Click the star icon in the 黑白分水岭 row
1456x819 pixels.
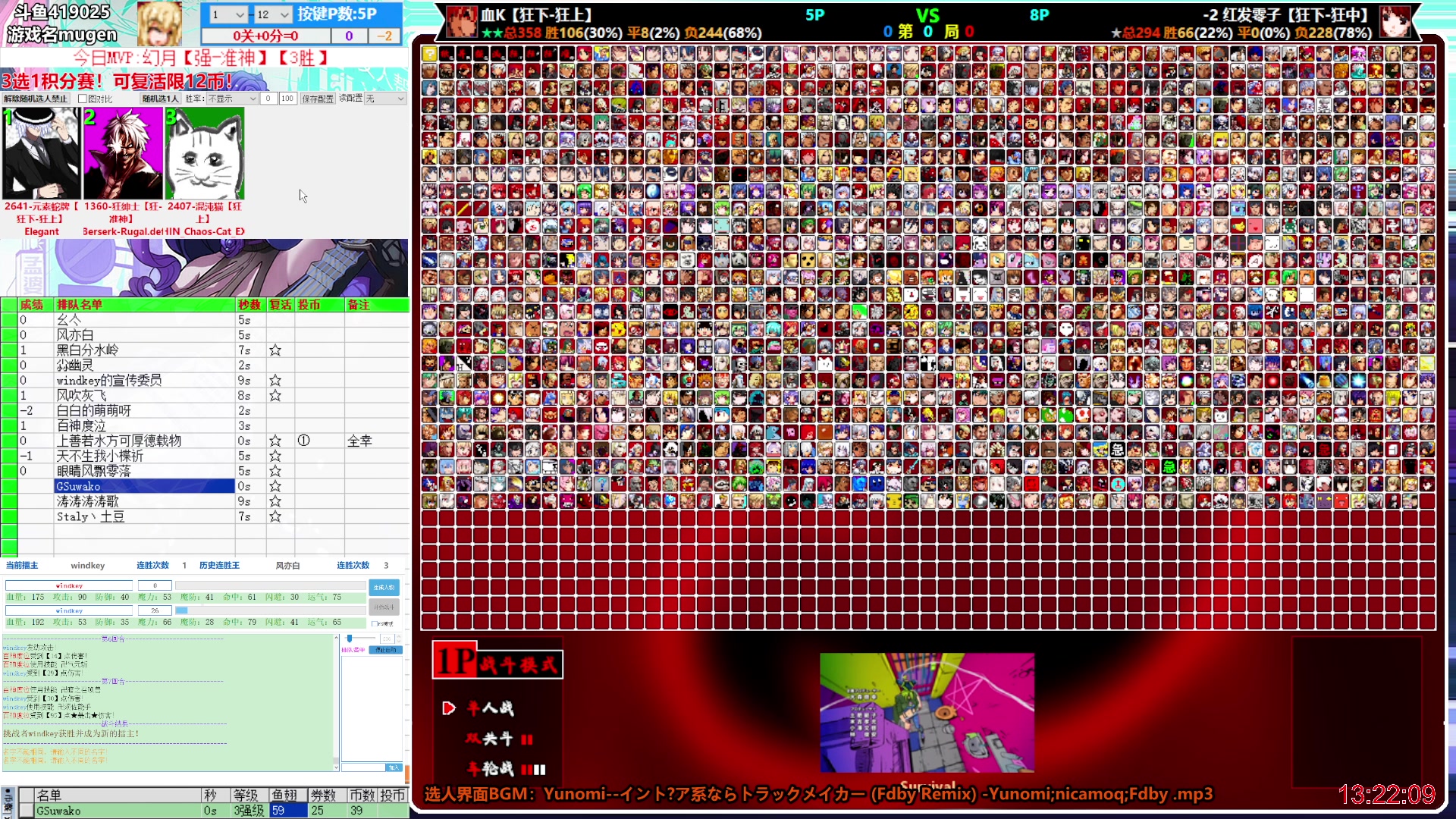275,350
